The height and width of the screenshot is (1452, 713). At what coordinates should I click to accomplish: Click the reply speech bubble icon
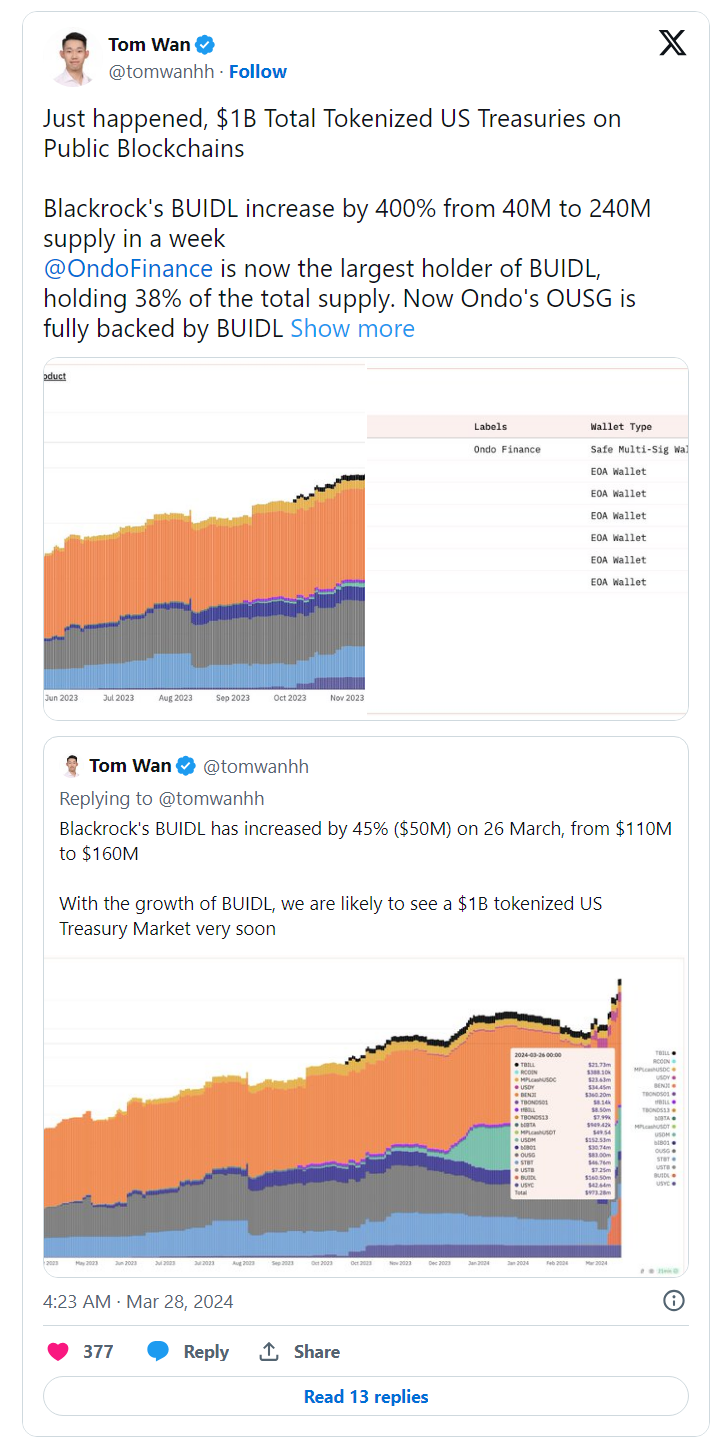point(158,1351)
